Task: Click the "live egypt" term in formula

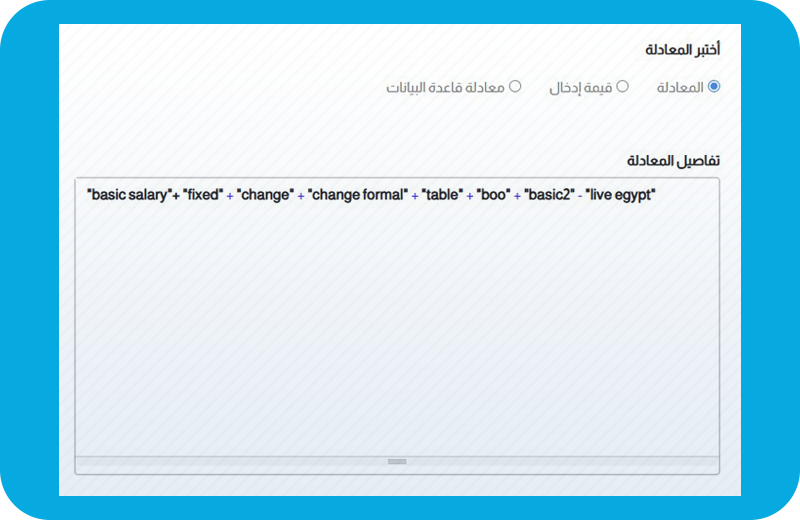Action: (x=622, y=195)
